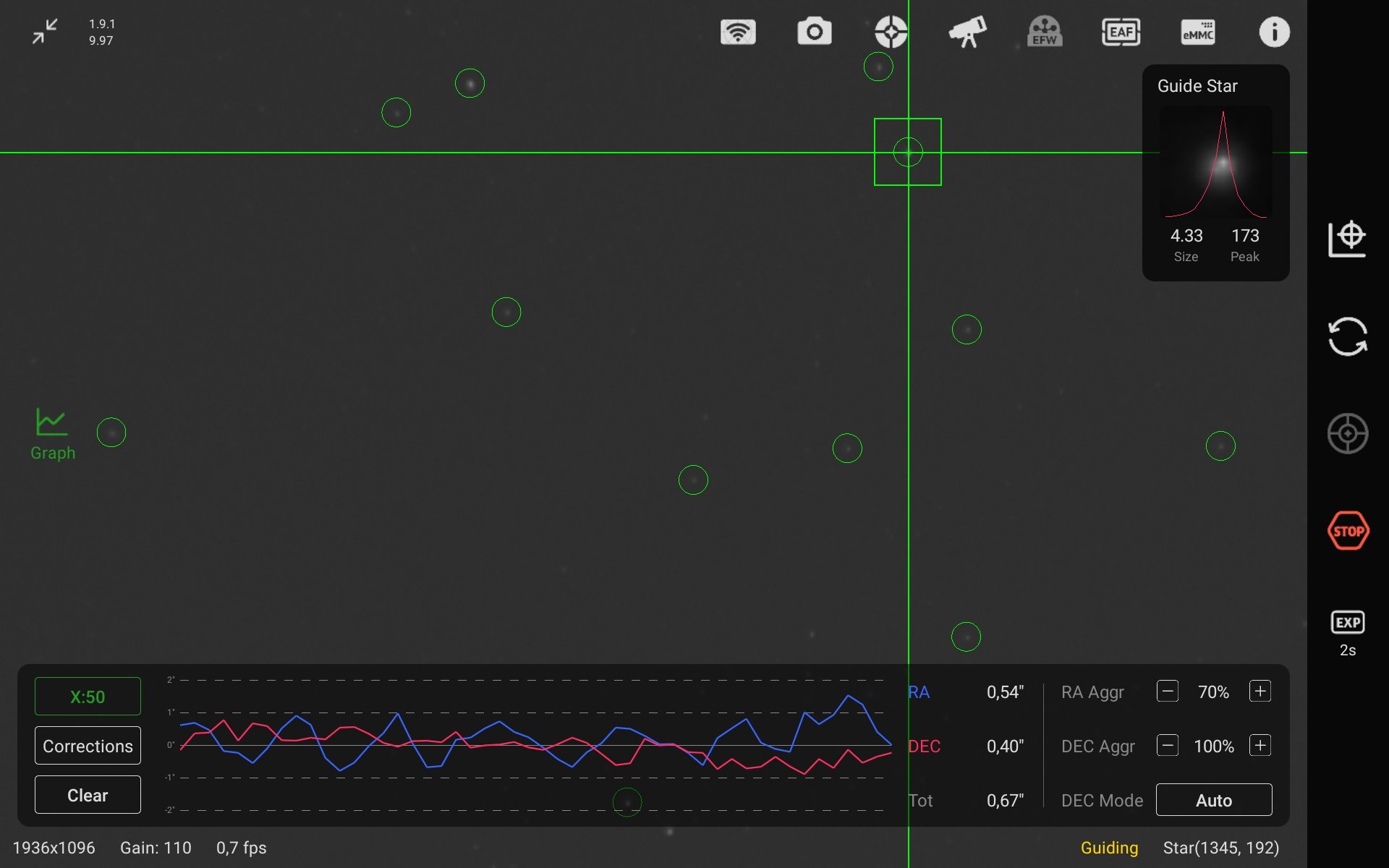Click the 4.33 Size value

(1186, 236)
